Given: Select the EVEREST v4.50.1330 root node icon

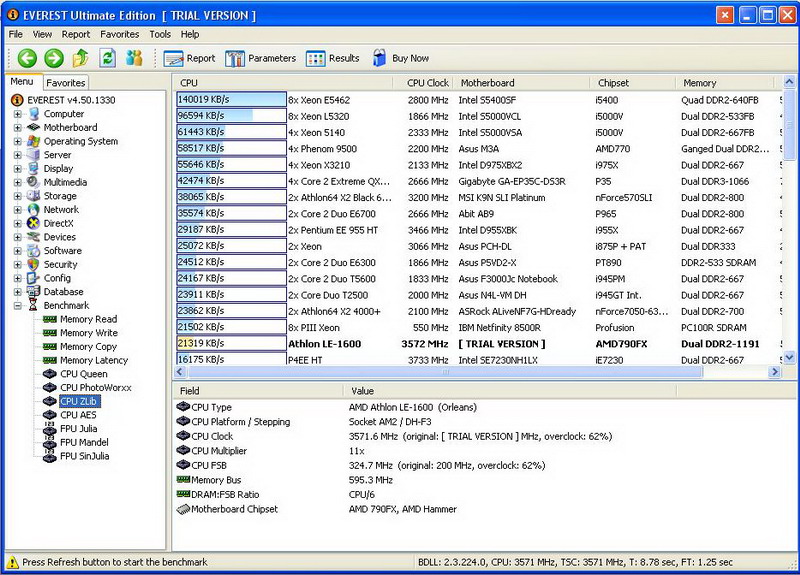Looking at the screenshot, I should (x=17, y=100).
